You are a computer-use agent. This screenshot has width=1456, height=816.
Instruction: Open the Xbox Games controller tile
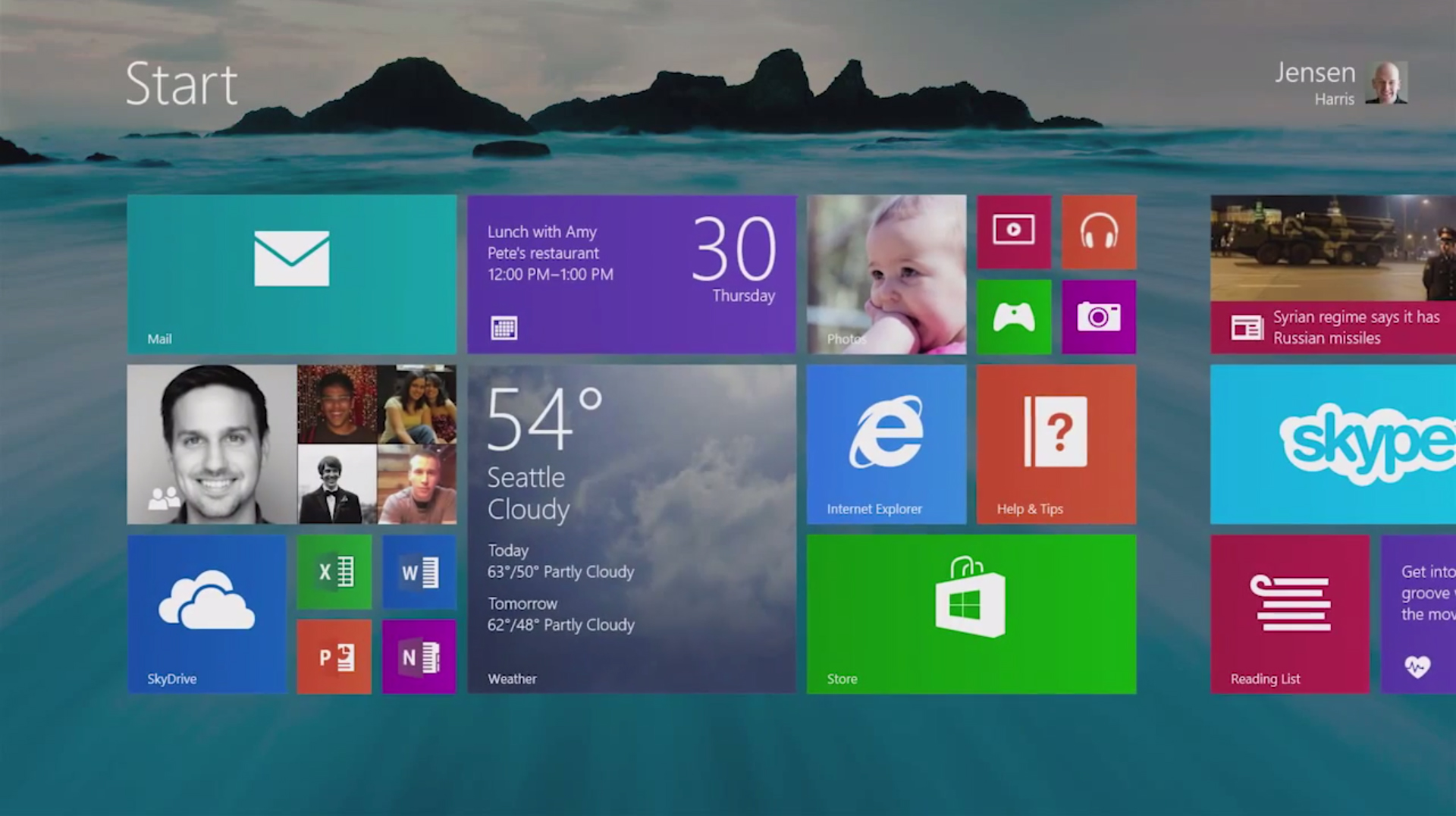coord(1014,316)
